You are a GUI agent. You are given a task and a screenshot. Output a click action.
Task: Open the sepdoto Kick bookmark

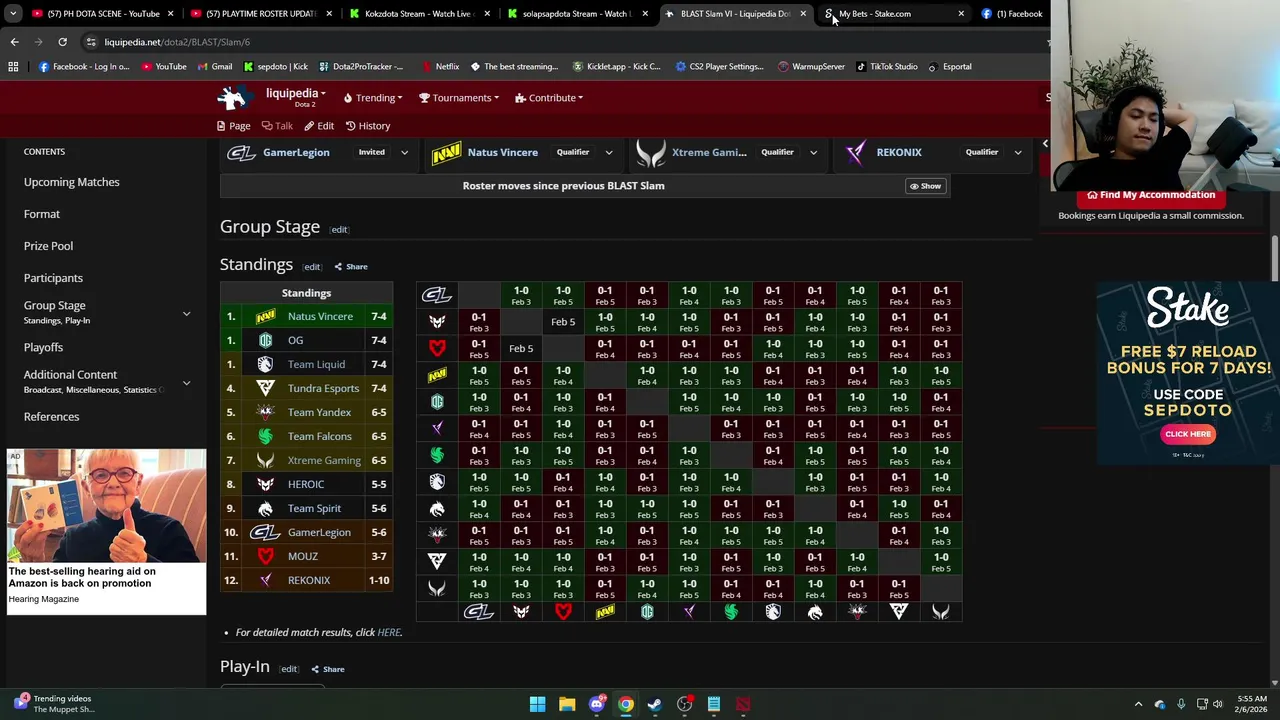coord(276,67)
